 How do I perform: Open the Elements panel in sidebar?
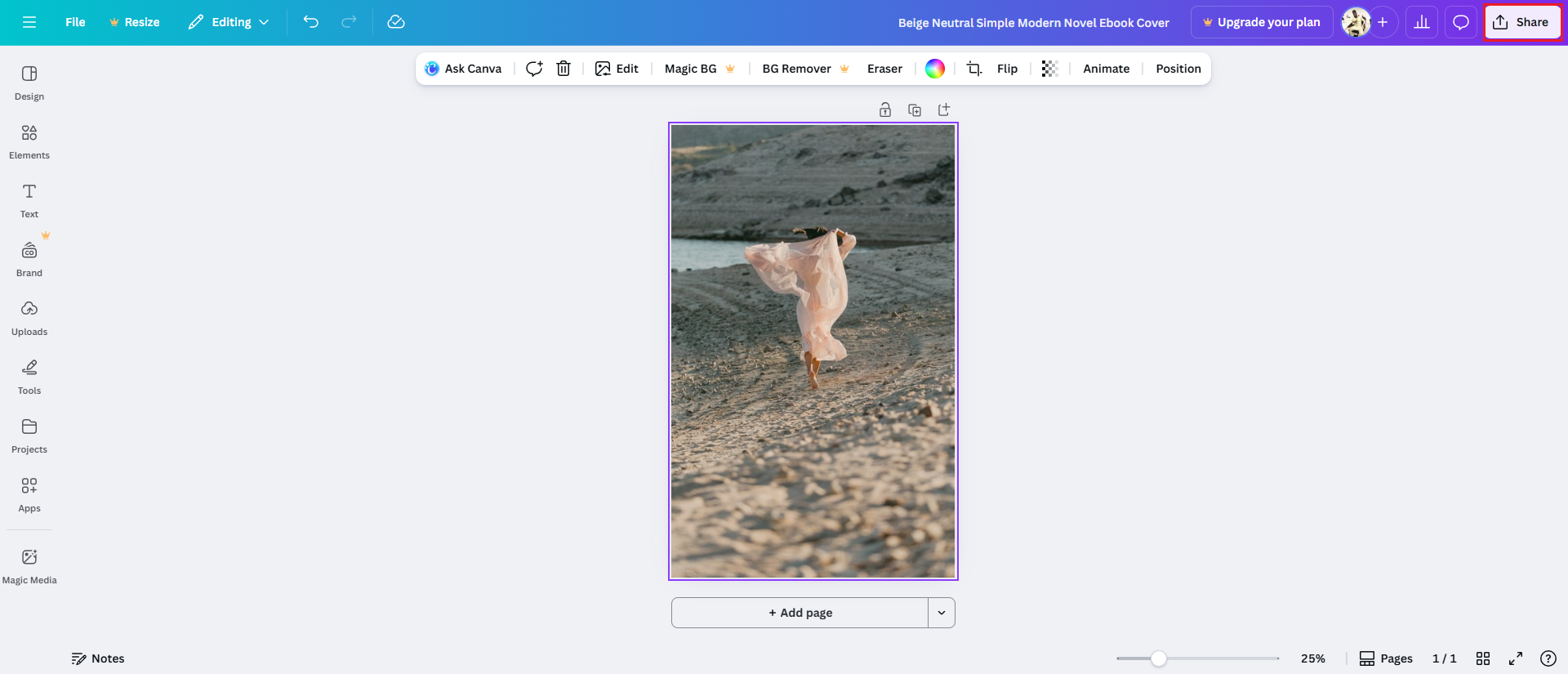(x=29, y=141)
